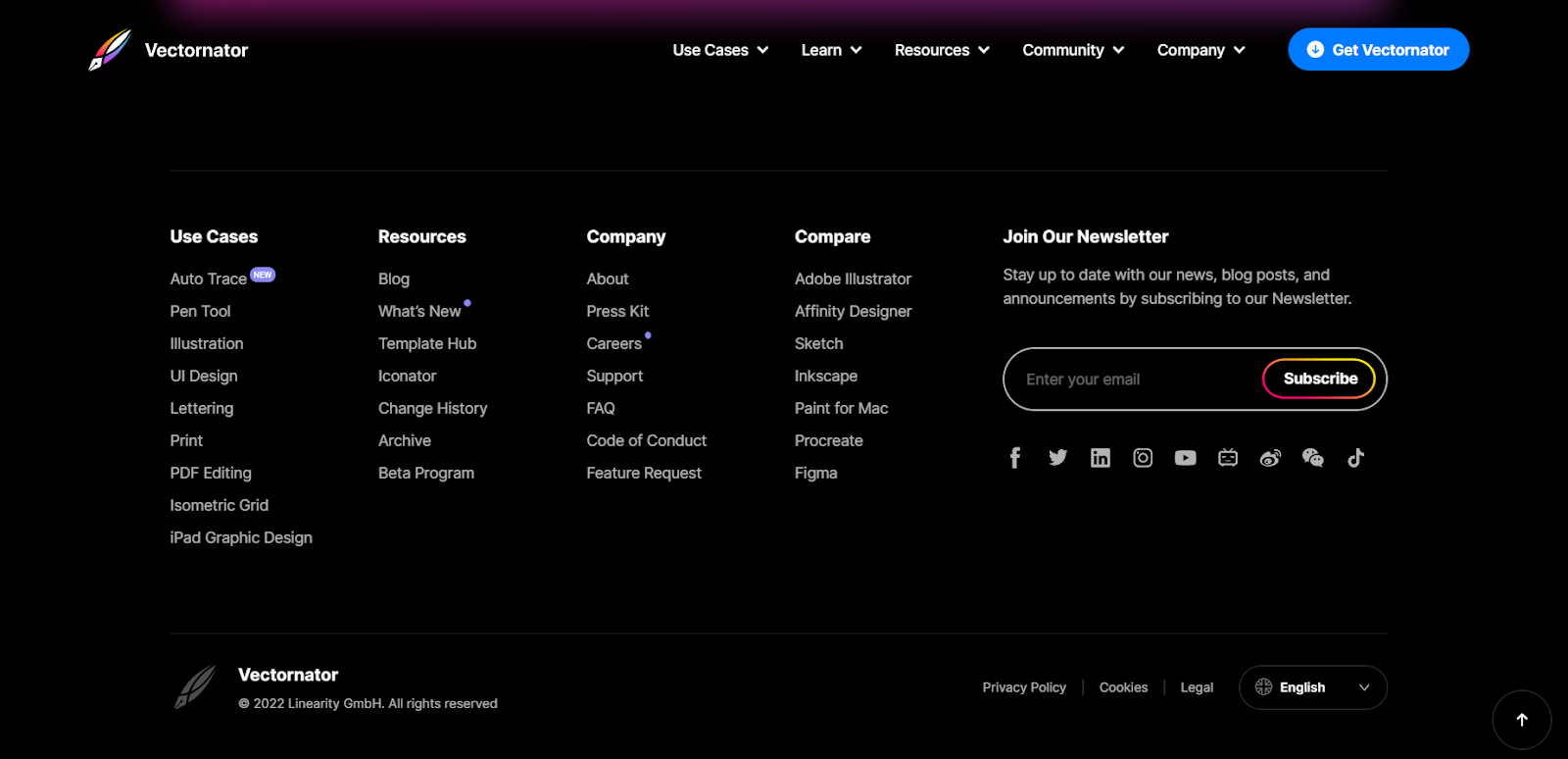This screenshot has height=759, width=1568.
Task: Click the Sketch comparison link
Action: [x=819, y=344]
